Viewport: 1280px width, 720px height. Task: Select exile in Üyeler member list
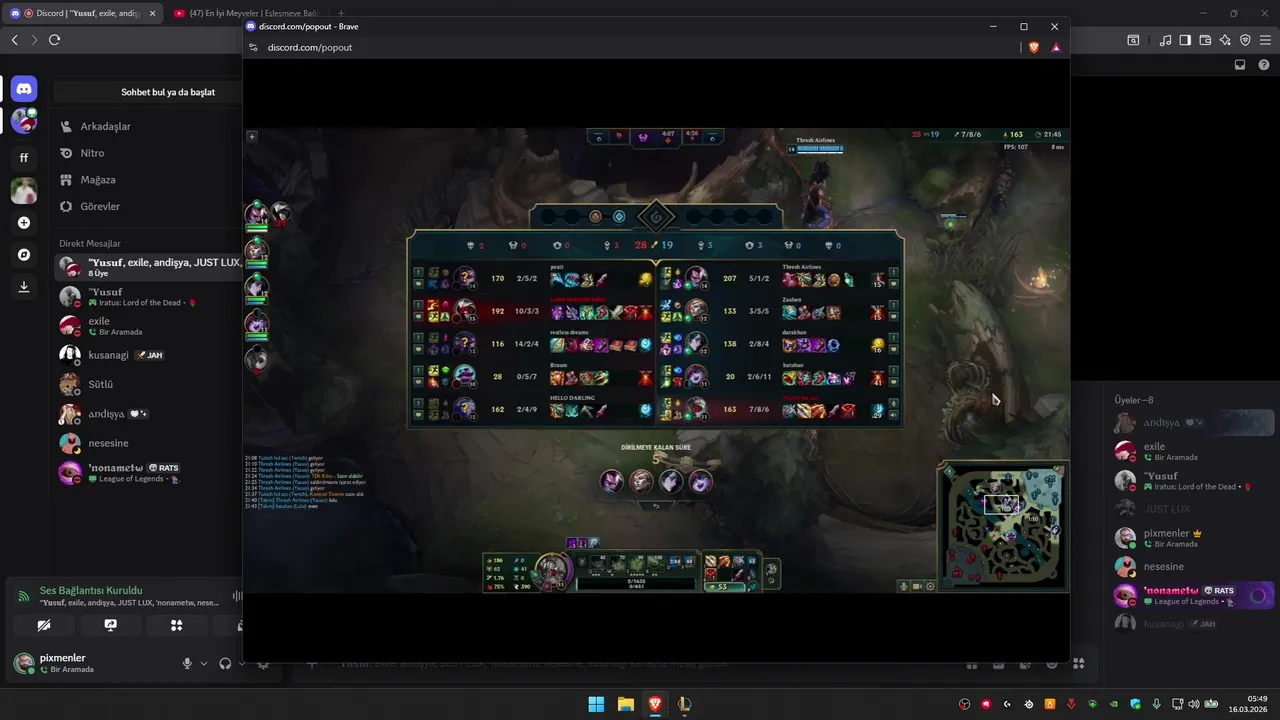pos(1193,451)
